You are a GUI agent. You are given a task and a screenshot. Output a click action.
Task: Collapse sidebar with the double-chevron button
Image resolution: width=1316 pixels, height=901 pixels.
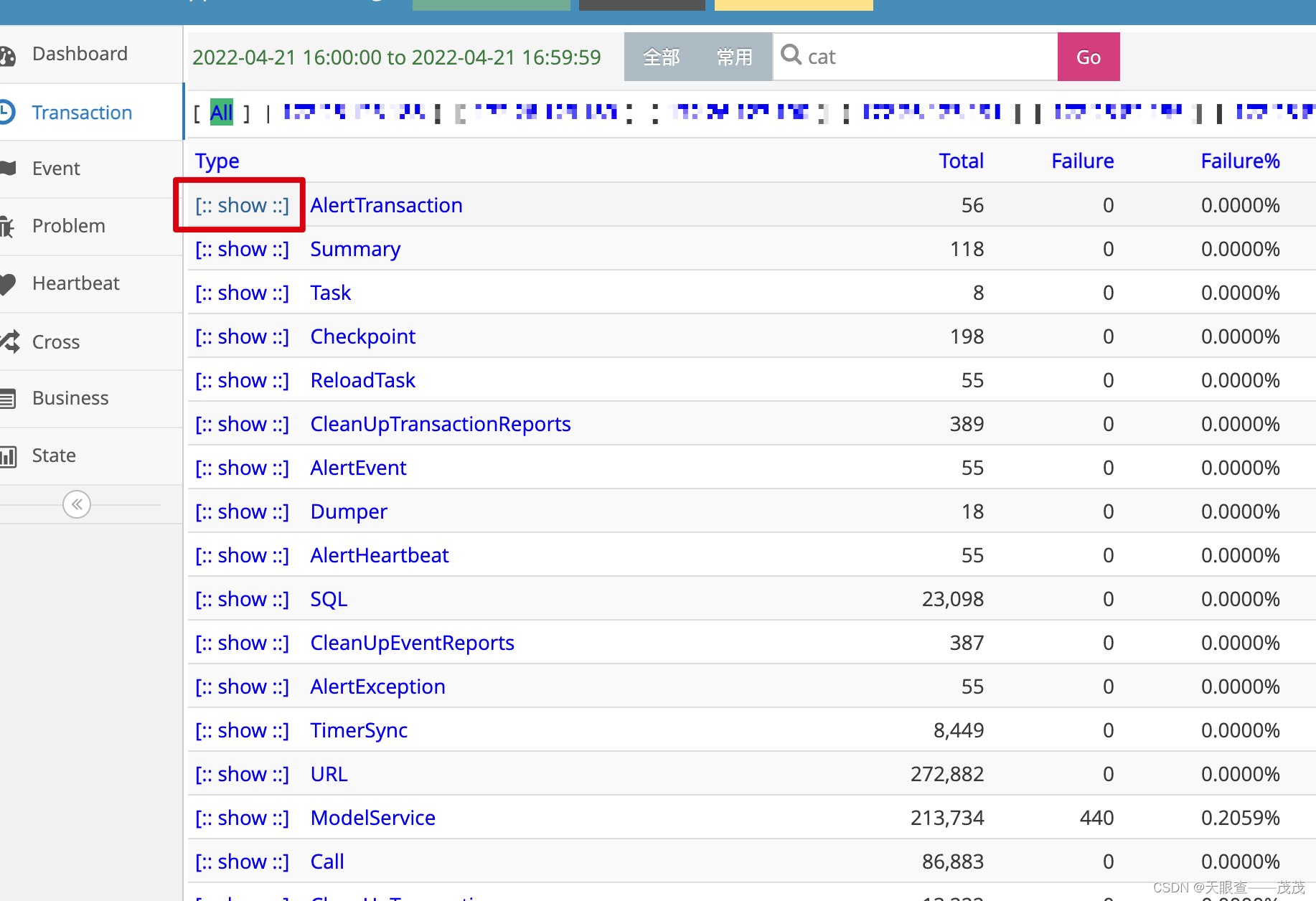(x=77, y=504)
